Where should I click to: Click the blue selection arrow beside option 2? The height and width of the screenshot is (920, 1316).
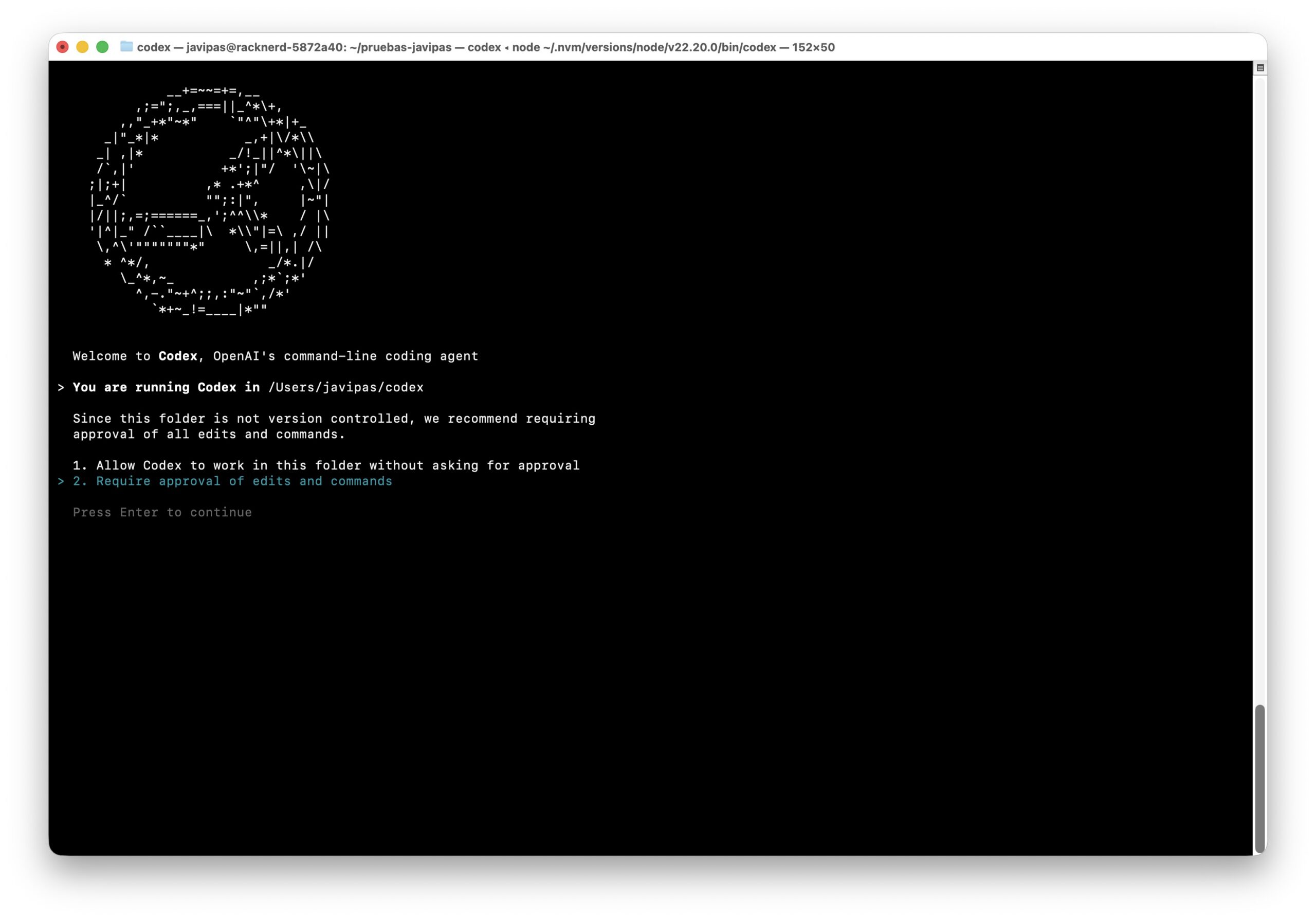[x=61, y=481]
